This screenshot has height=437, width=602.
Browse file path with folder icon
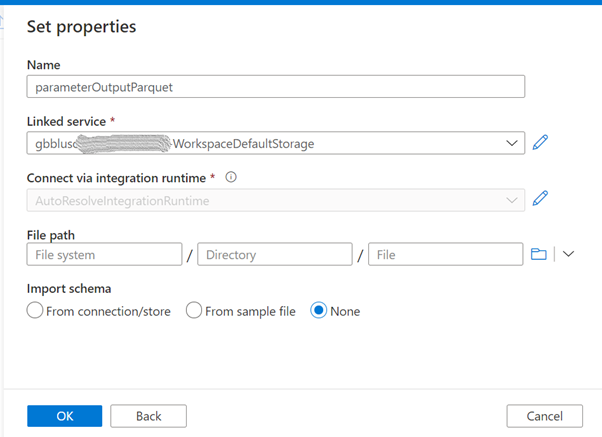[x=539, y=254]
